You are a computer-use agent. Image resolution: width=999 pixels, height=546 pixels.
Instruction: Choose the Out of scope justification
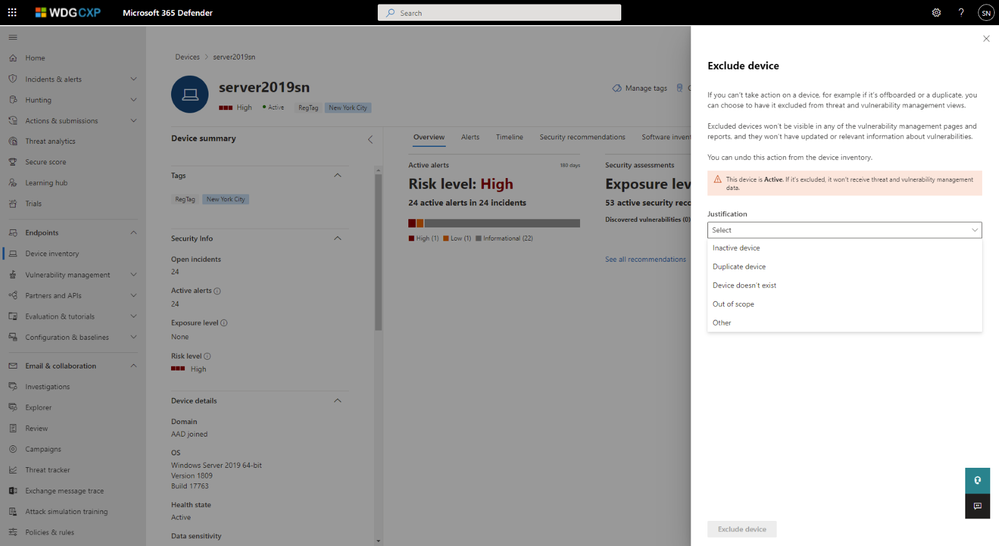pyautogui.click(x=844, y=304)
